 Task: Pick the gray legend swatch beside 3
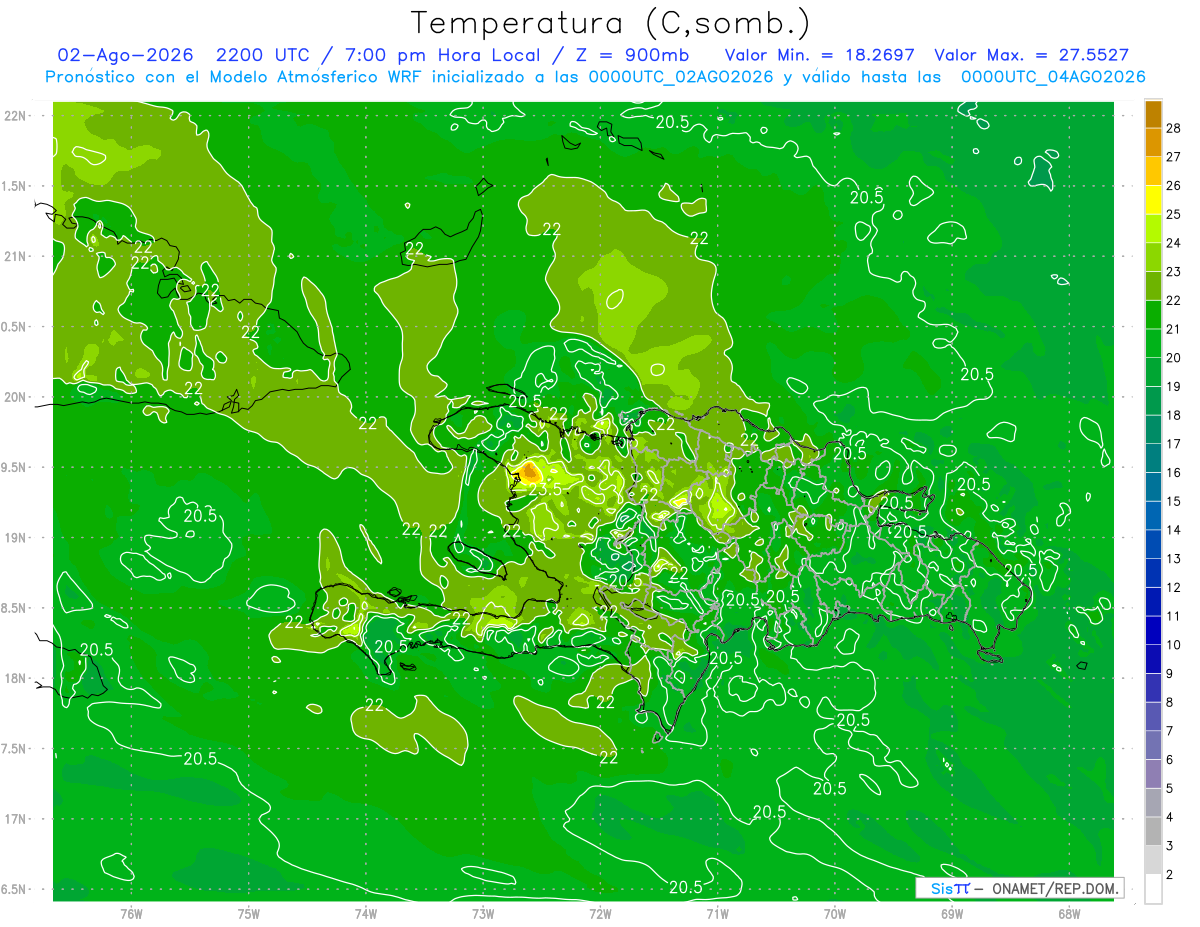click(x=1153, y=832)
